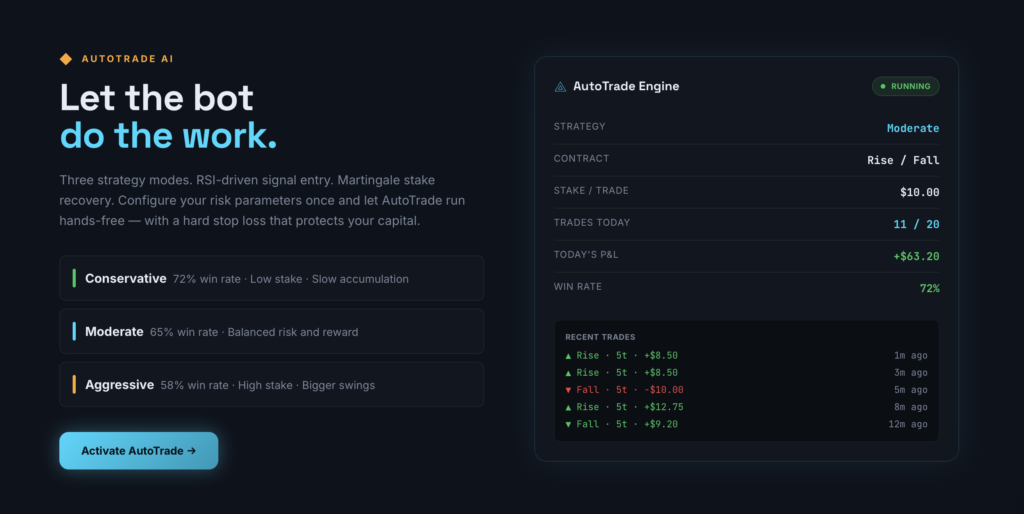The height and width of the screenshot is (514, 1024).
Task: Click the AutoTrade Engine title
Action: pyautogui.click(x=626, y=86)
